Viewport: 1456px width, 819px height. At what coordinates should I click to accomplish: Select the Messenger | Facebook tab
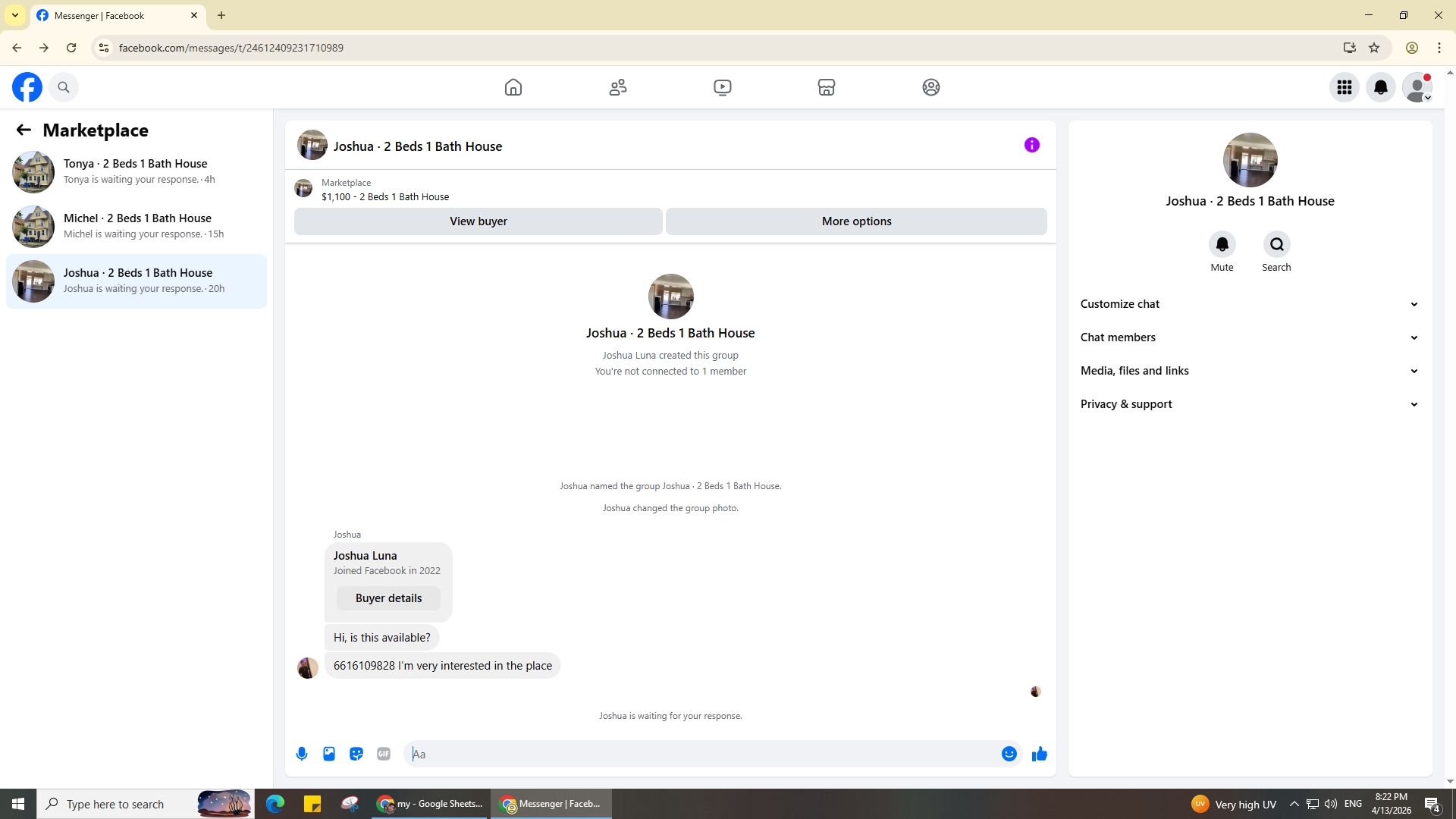click(x=118, y=15)
